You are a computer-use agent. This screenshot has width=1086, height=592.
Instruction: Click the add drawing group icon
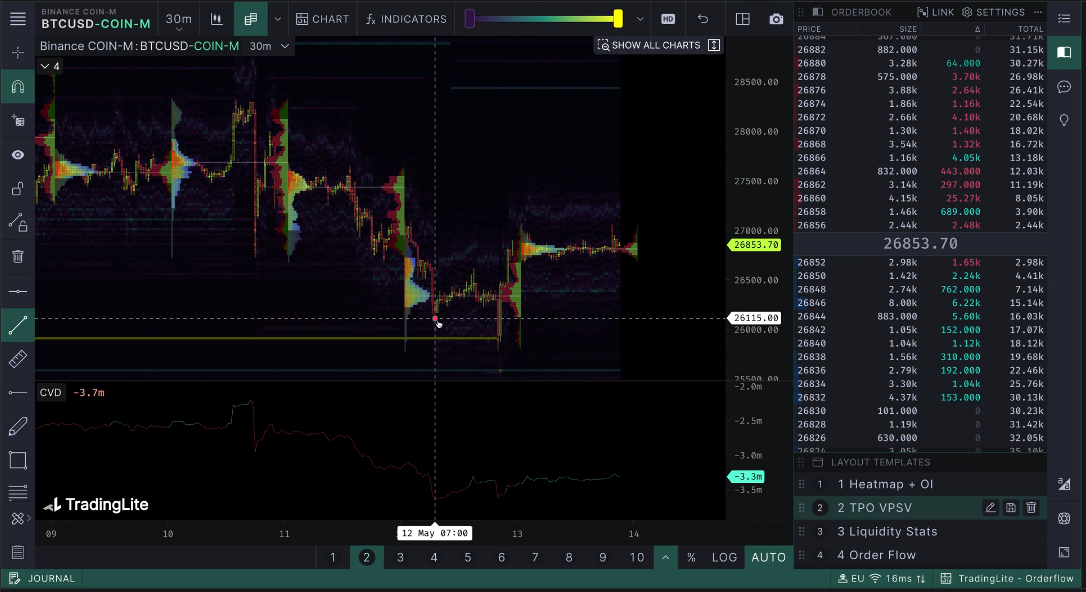click(18, 120)
